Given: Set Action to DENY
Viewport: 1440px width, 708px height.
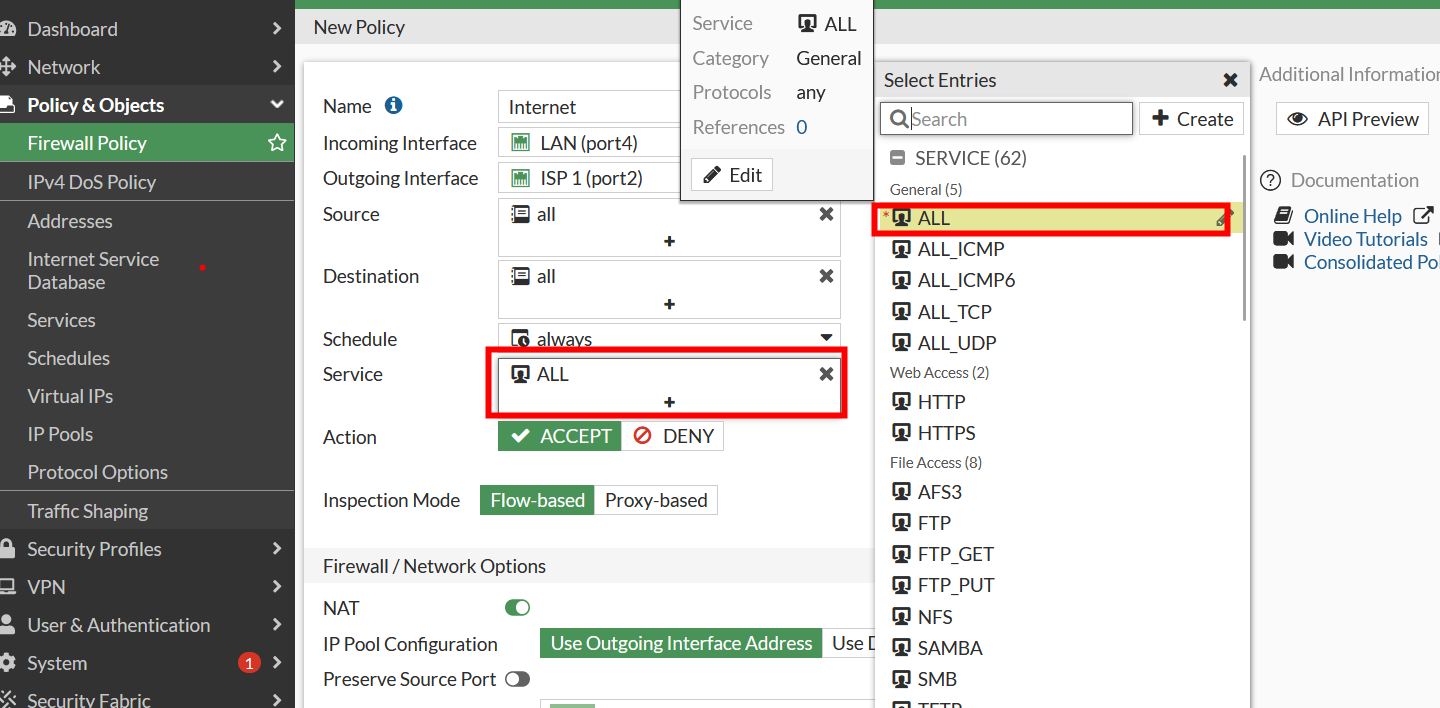Looking at the screenshot, I should point(673,436).
